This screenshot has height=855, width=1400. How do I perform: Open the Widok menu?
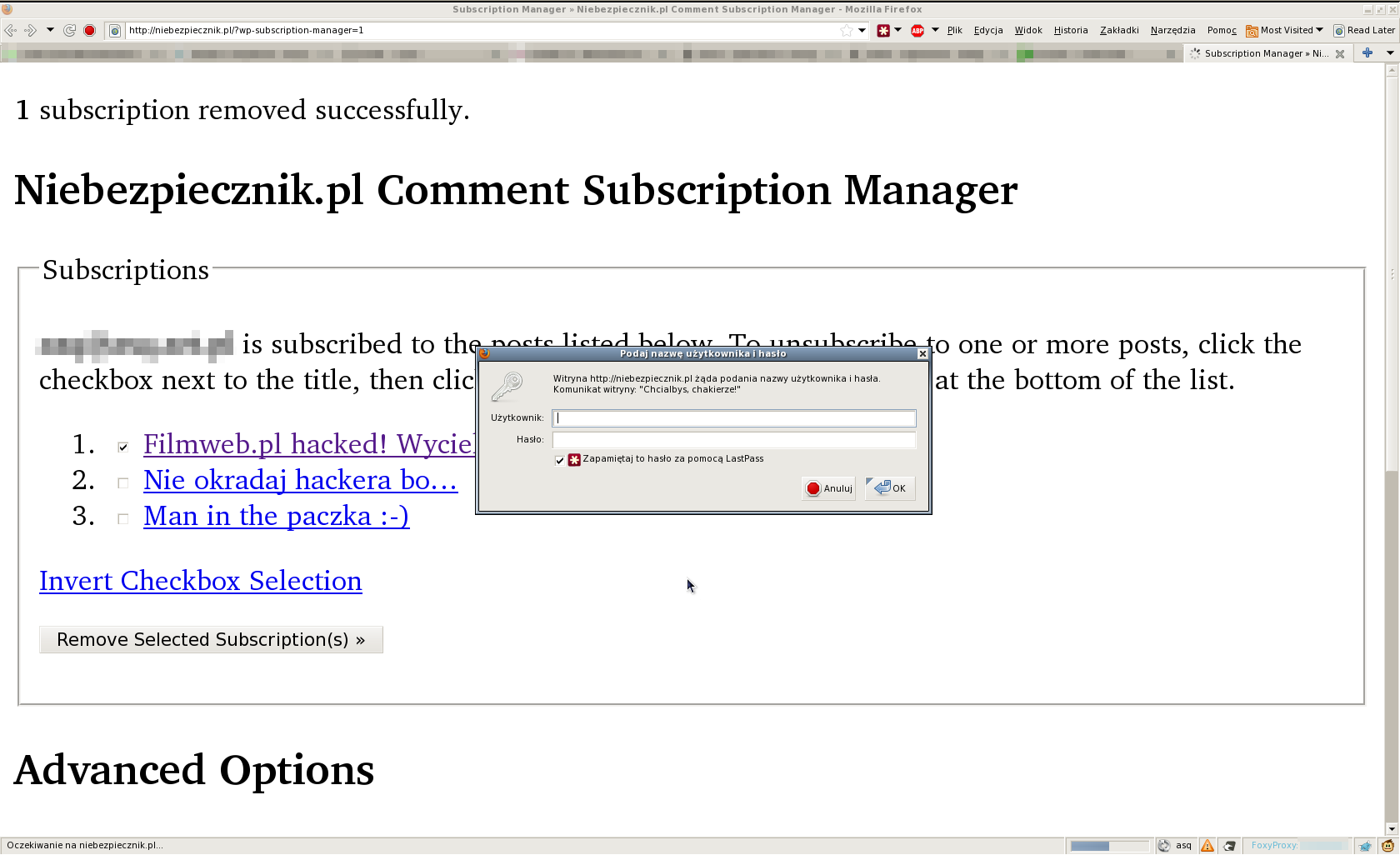coord(1028,30)
